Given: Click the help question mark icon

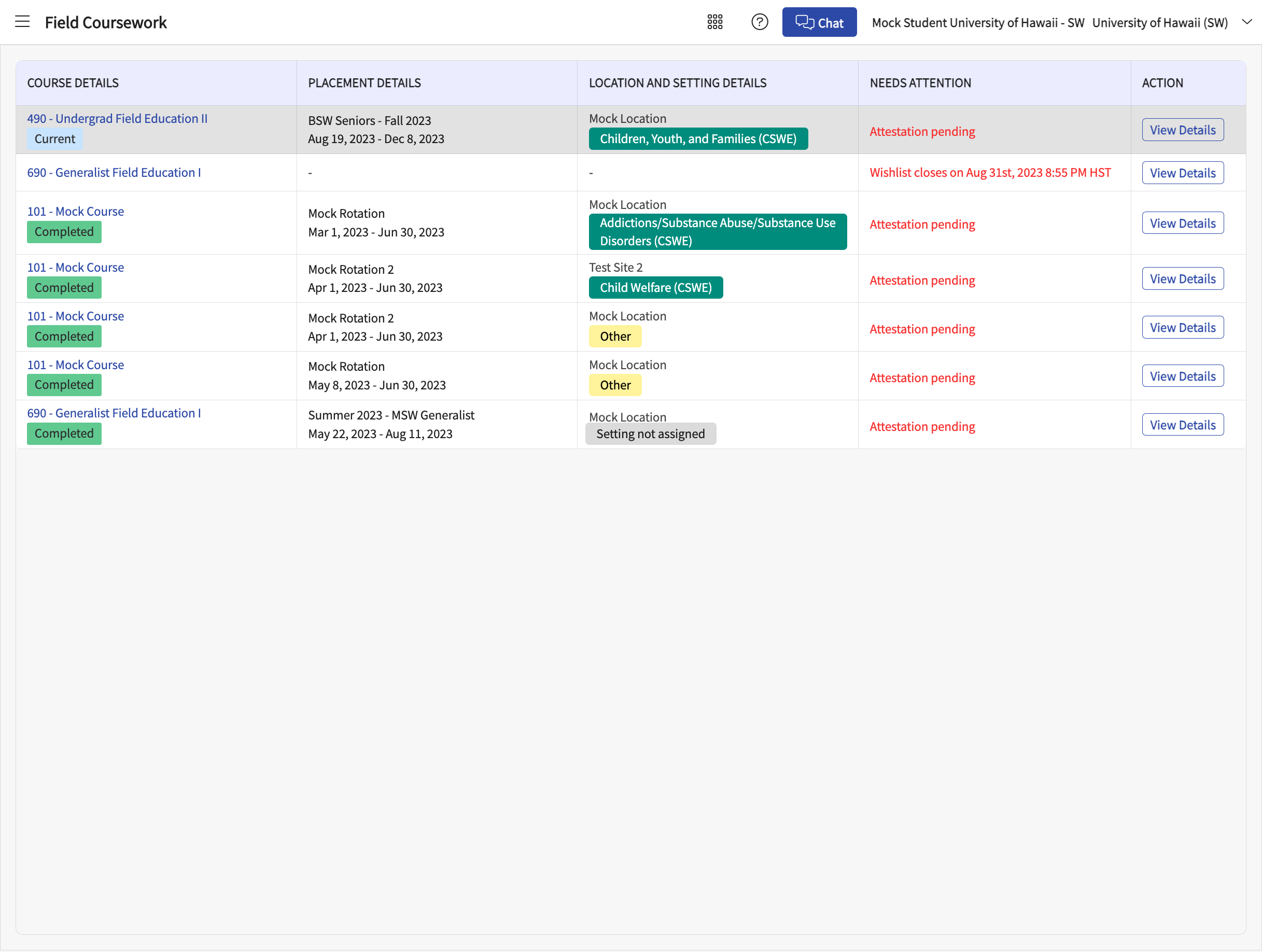Looking at the screenshot, I should click(760, 22).
